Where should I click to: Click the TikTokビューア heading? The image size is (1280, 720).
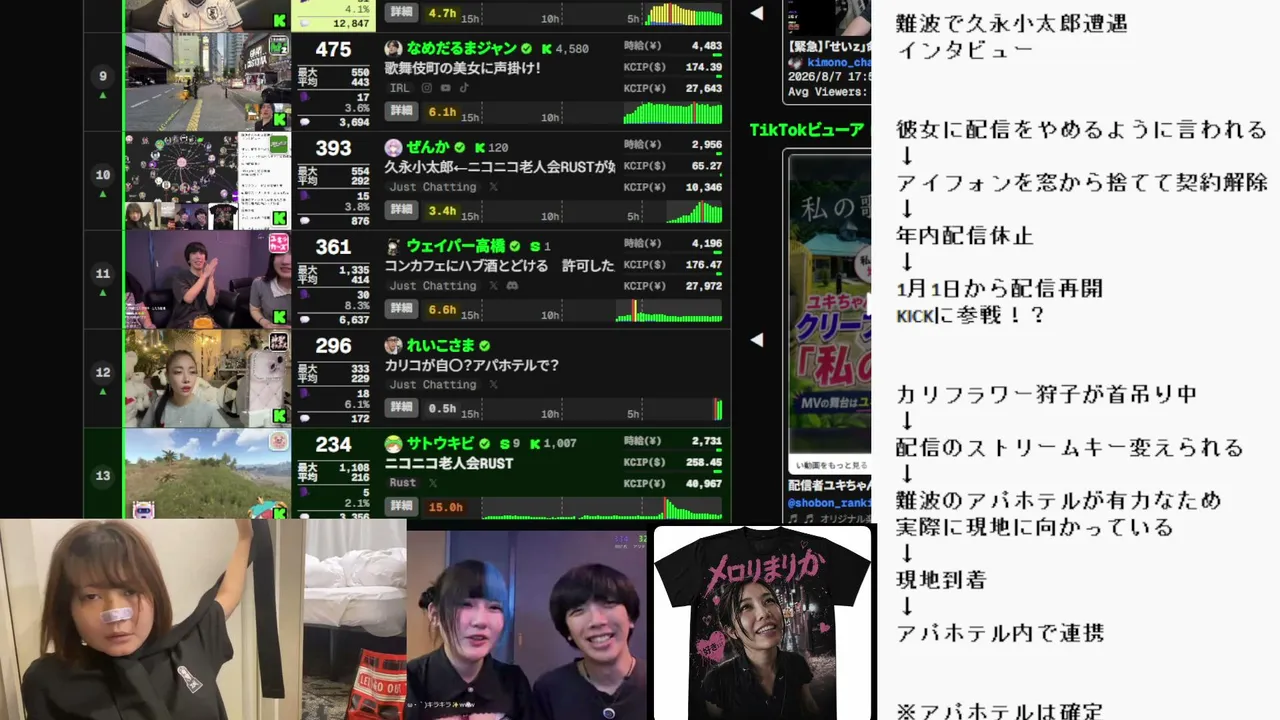click(x=807, y=130)
